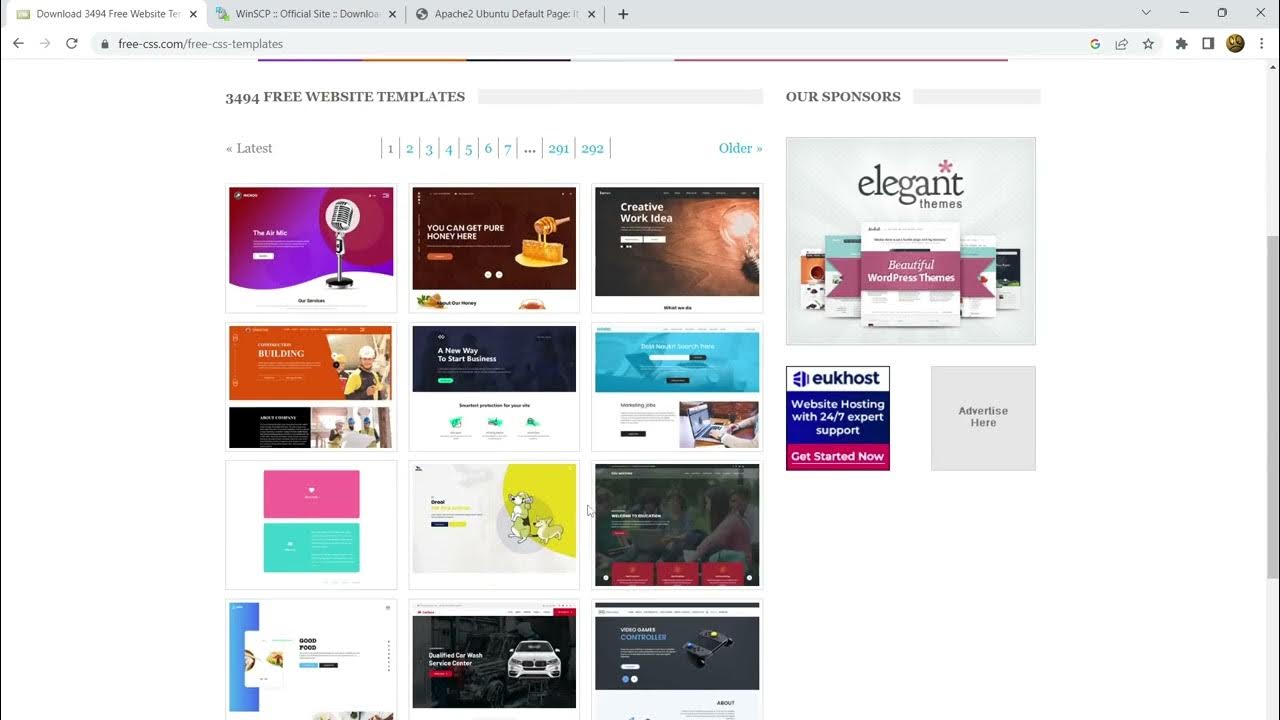Open A New Way To Start Business template

[494, 386]
